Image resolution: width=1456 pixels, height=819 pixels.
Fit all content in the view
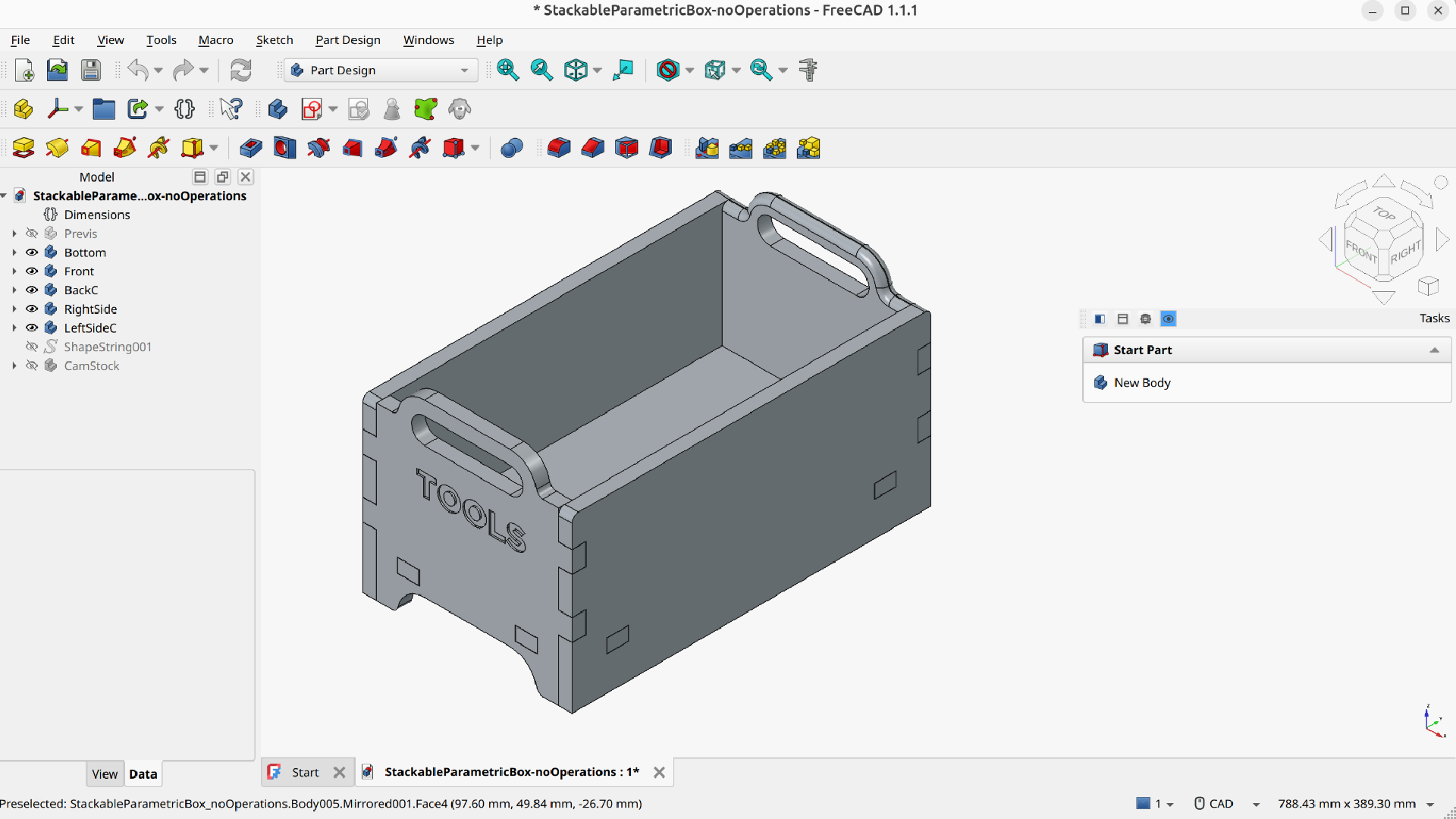tap(508, 71)
